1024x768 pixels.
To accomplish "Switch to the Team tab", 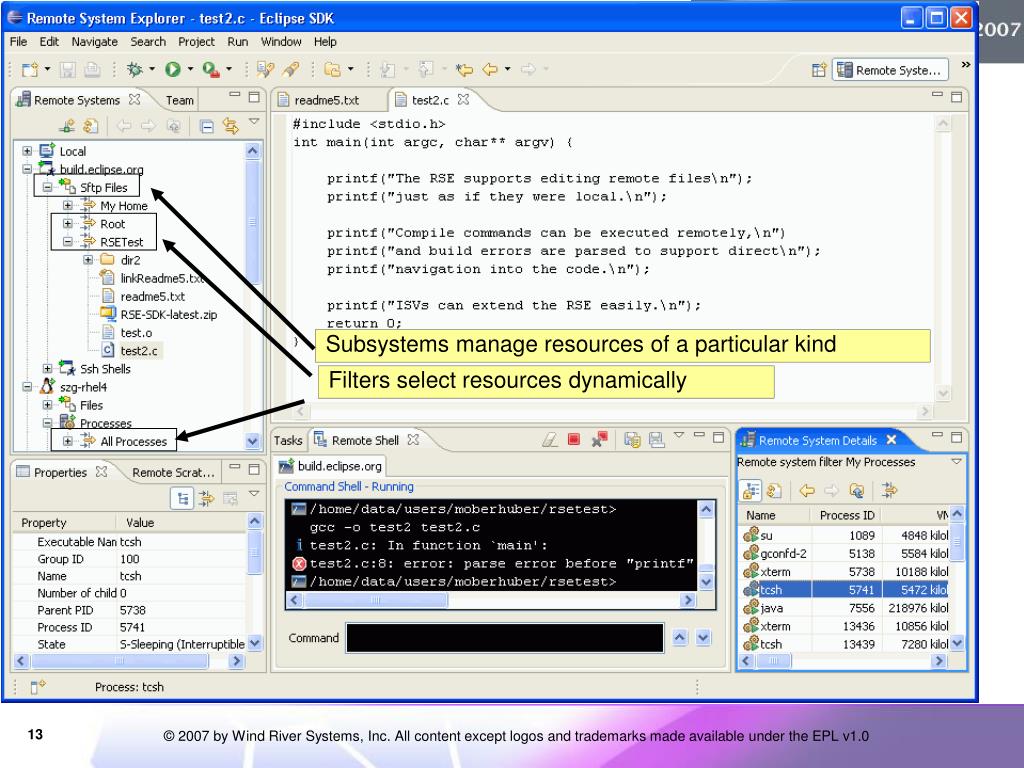I will (x=180, y=100).
